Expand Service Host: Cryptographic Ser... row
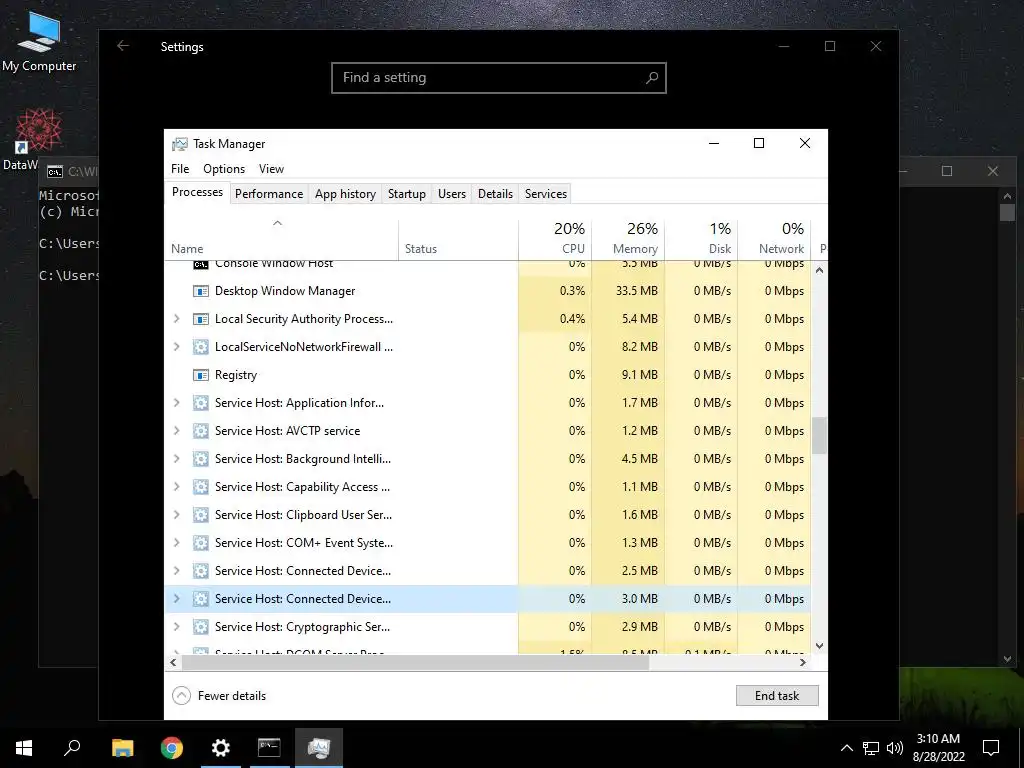Screen dimensions: 1024x768 pyautogui.click(x=176, y=627)
